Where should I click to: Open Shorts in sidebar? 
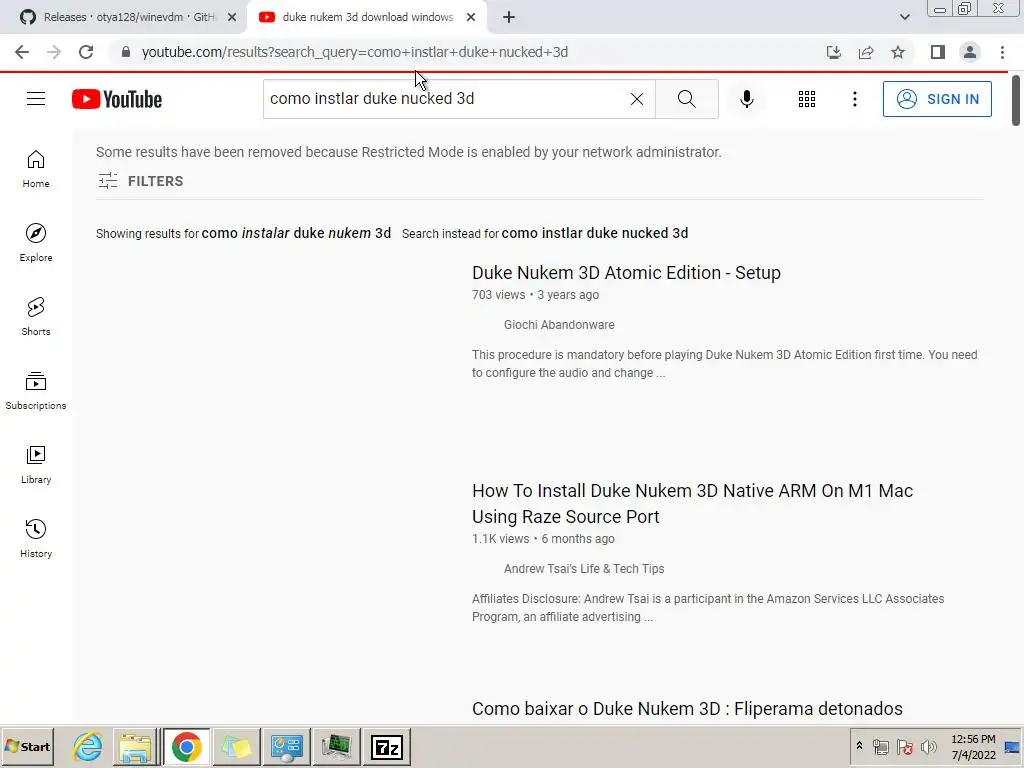click(36, 316)
